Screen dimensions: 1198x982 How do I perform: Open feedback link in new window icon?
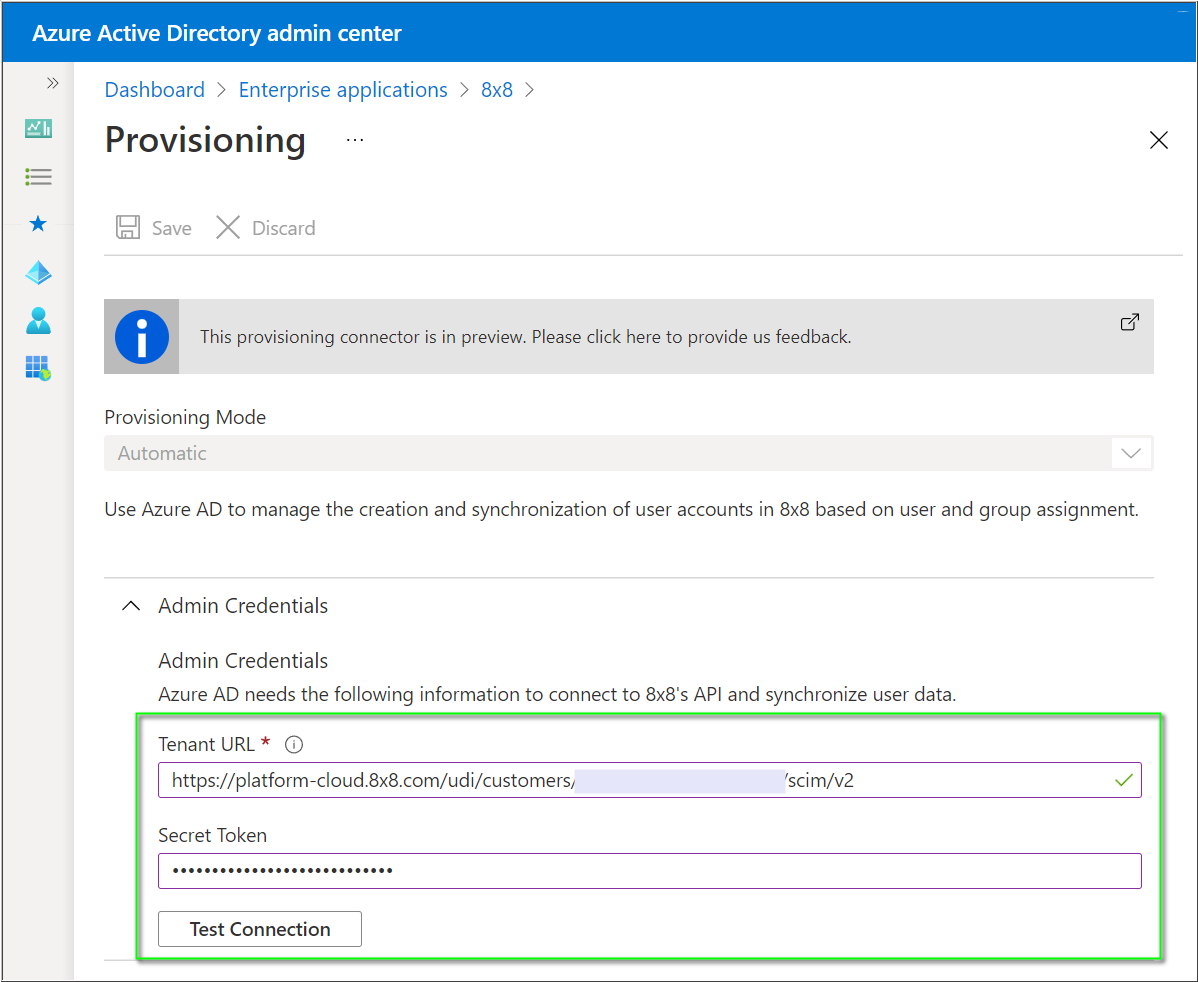pyautogui.click(x=1130, y=322)
